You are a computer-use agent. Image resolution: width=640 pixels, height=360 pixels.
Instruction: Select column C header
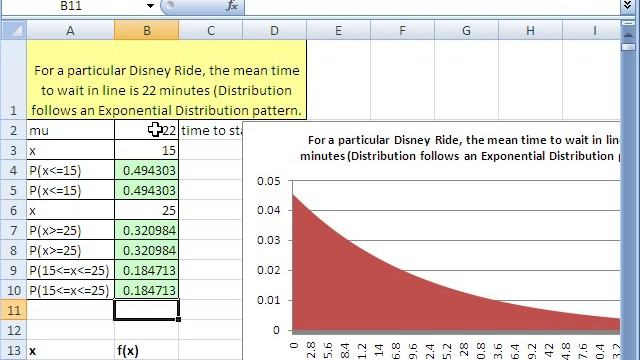211,31
